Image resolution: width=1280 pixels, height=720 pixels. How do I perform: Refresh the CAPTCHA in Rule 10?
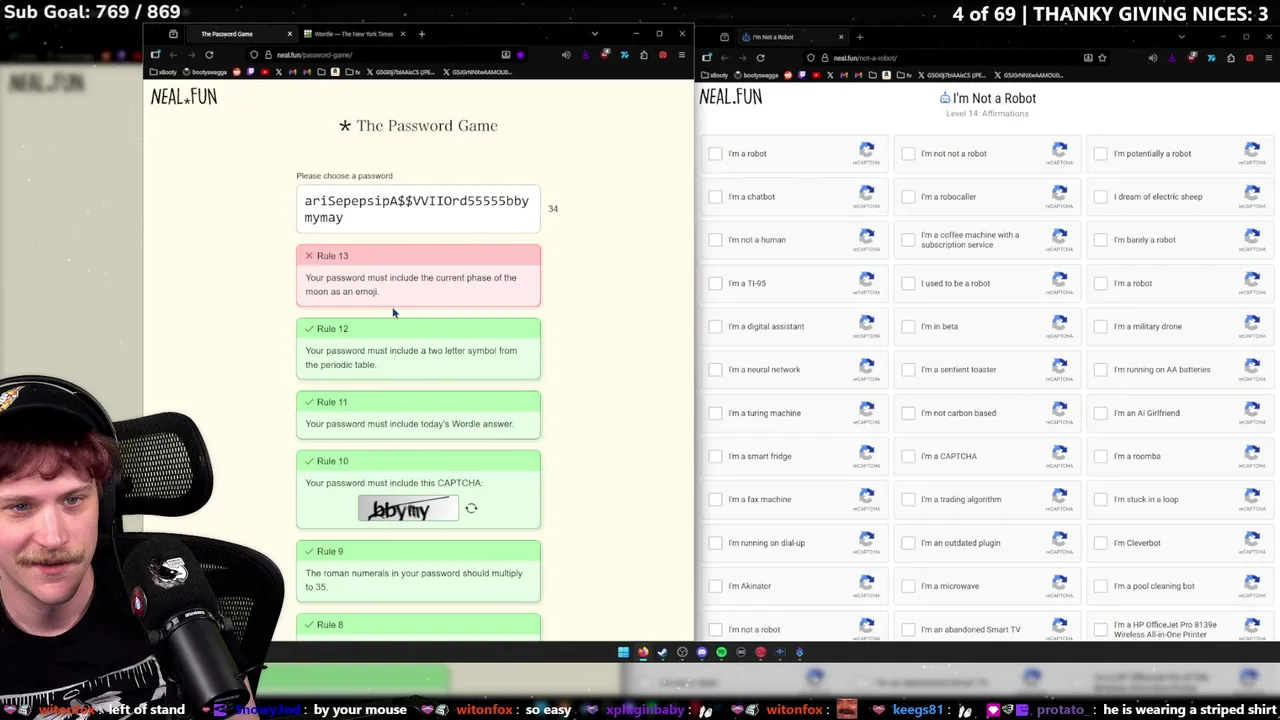471,508
